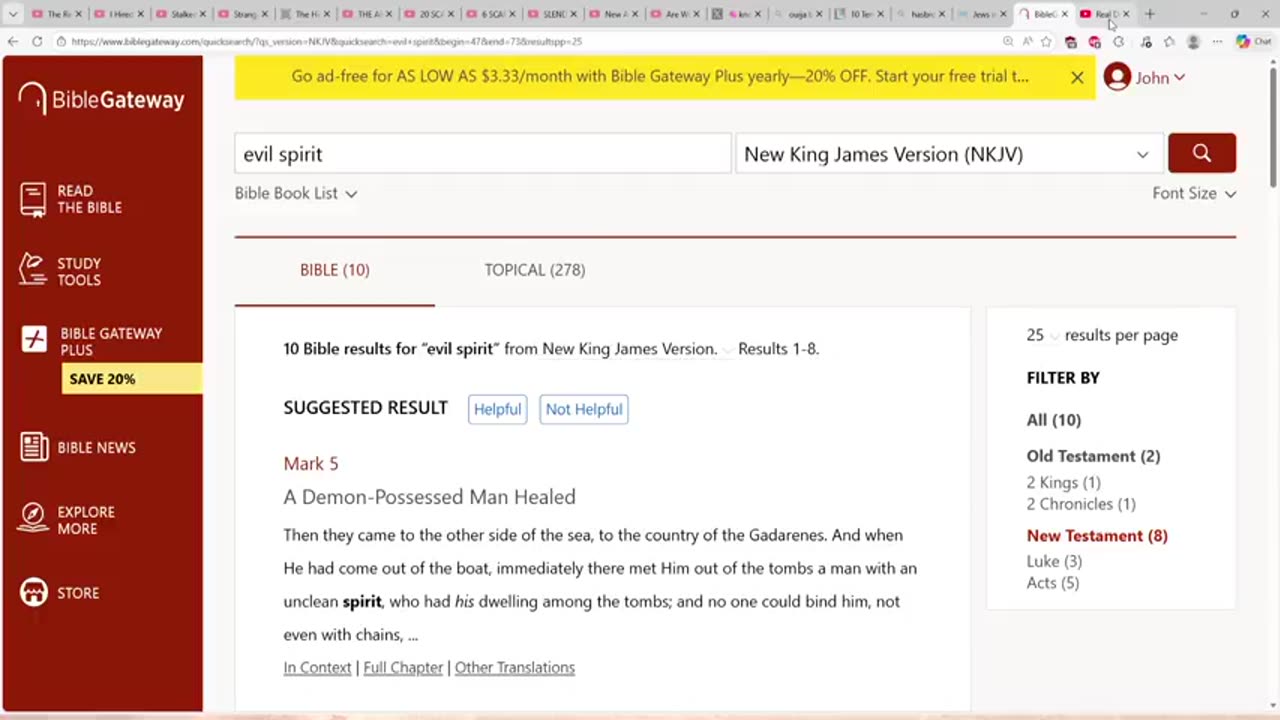Expand the John account dropdown

tap(1180, 77)
